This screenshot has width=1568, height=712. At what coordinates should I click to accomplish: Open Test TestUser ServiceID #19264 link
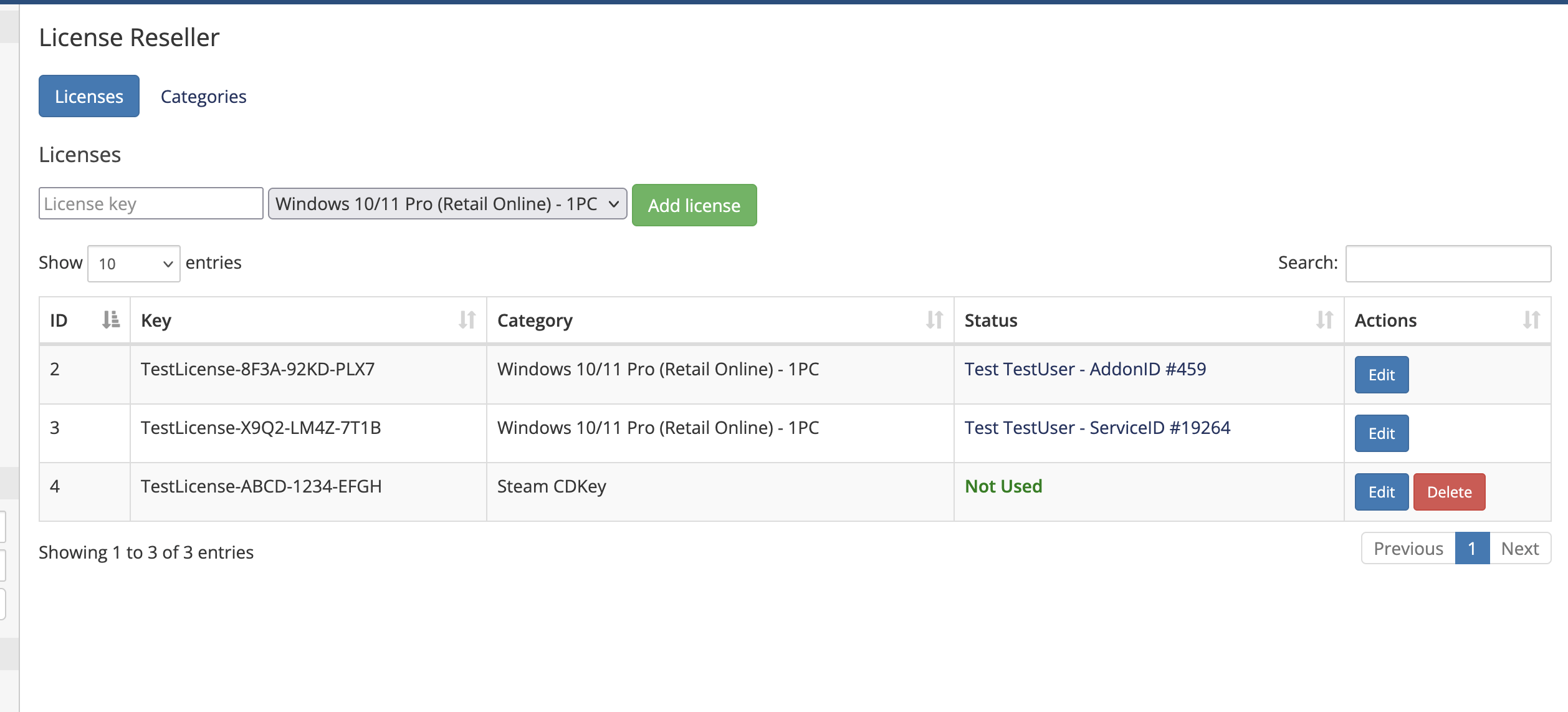coord(1097,428)
